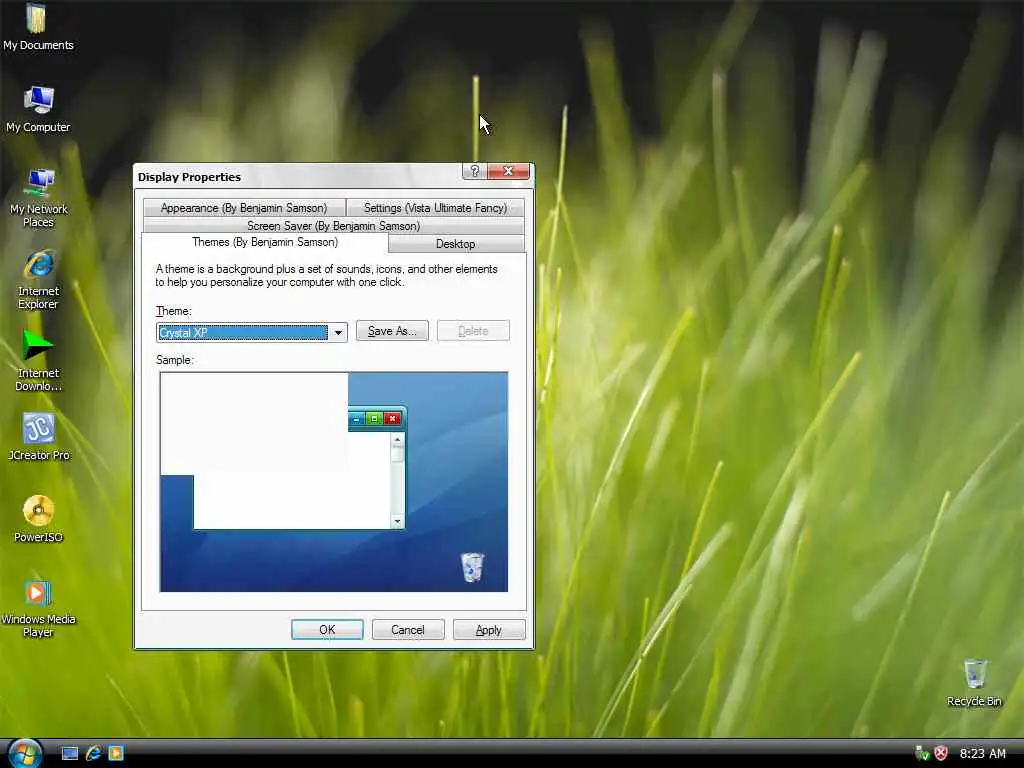Image resolution: width=1024 pixels, height=768 pixels.
Task: Click sample window green maximize button
Action: click(374, 419)
